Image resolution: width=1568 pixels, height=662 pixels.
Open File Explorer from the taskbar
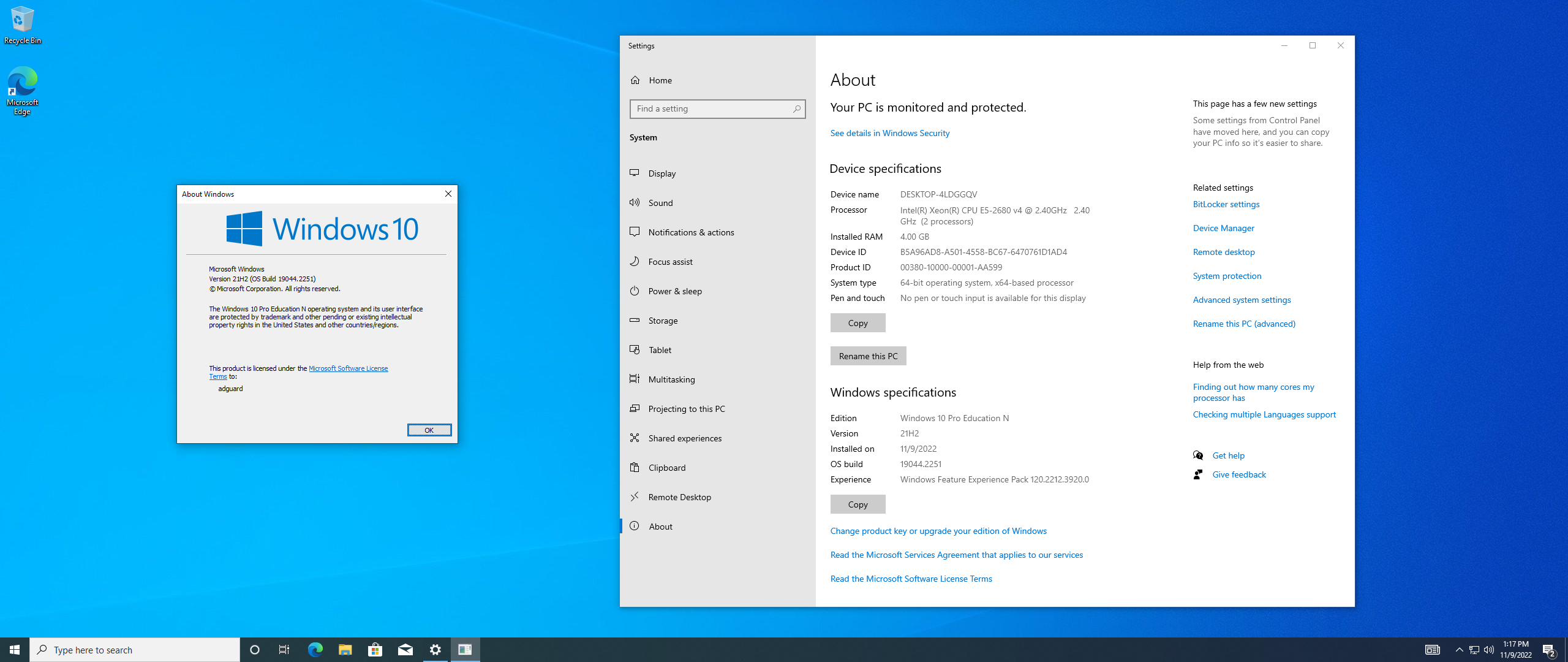tap(345, 650)
